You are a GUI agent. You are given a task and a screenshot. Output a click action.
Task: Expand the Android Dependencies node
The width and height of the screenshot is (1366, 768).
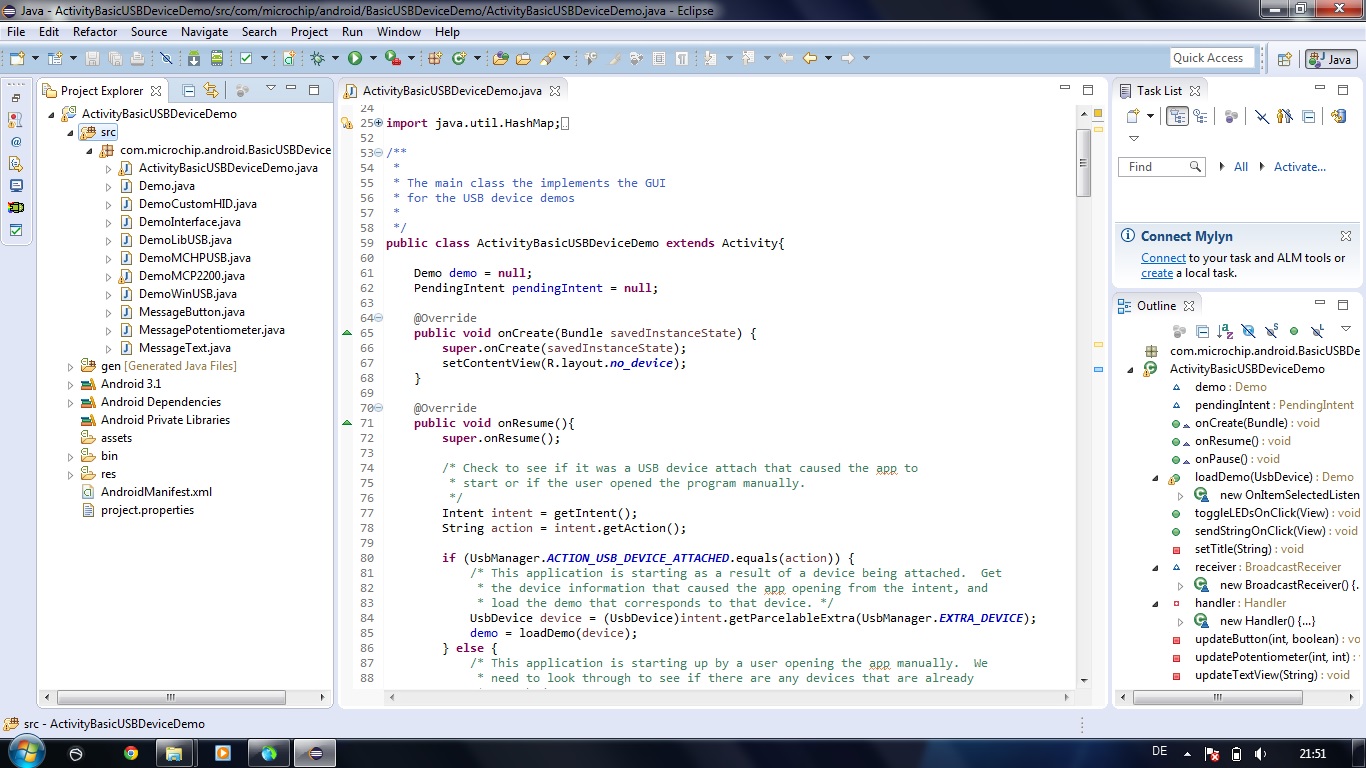(x=70, y=403)
